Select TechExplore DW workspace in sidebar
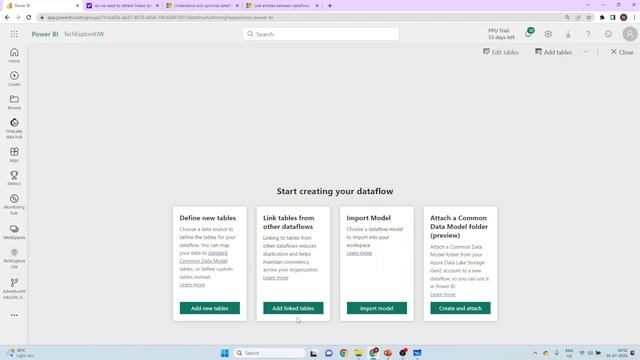This screenshot has height=360, width=640. 14,259
